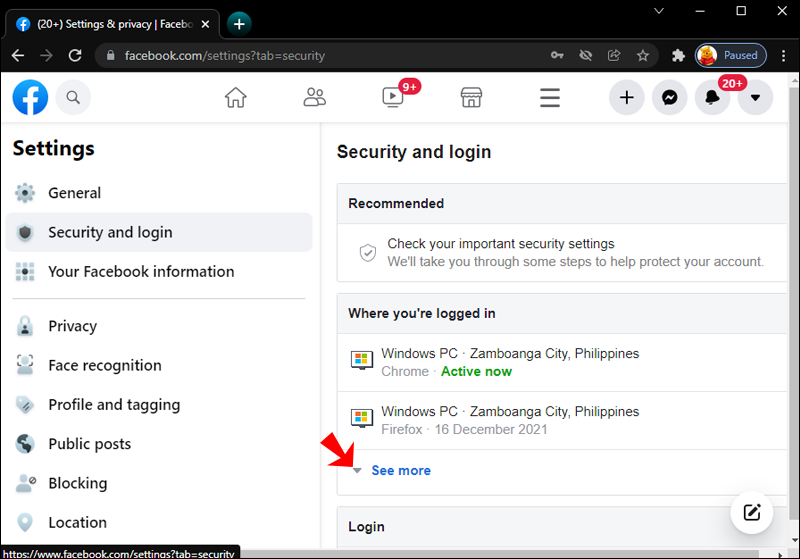This screenshot has height=559, width=800.
Task: Select Privacy in settings sidebar
Action: 72,326
